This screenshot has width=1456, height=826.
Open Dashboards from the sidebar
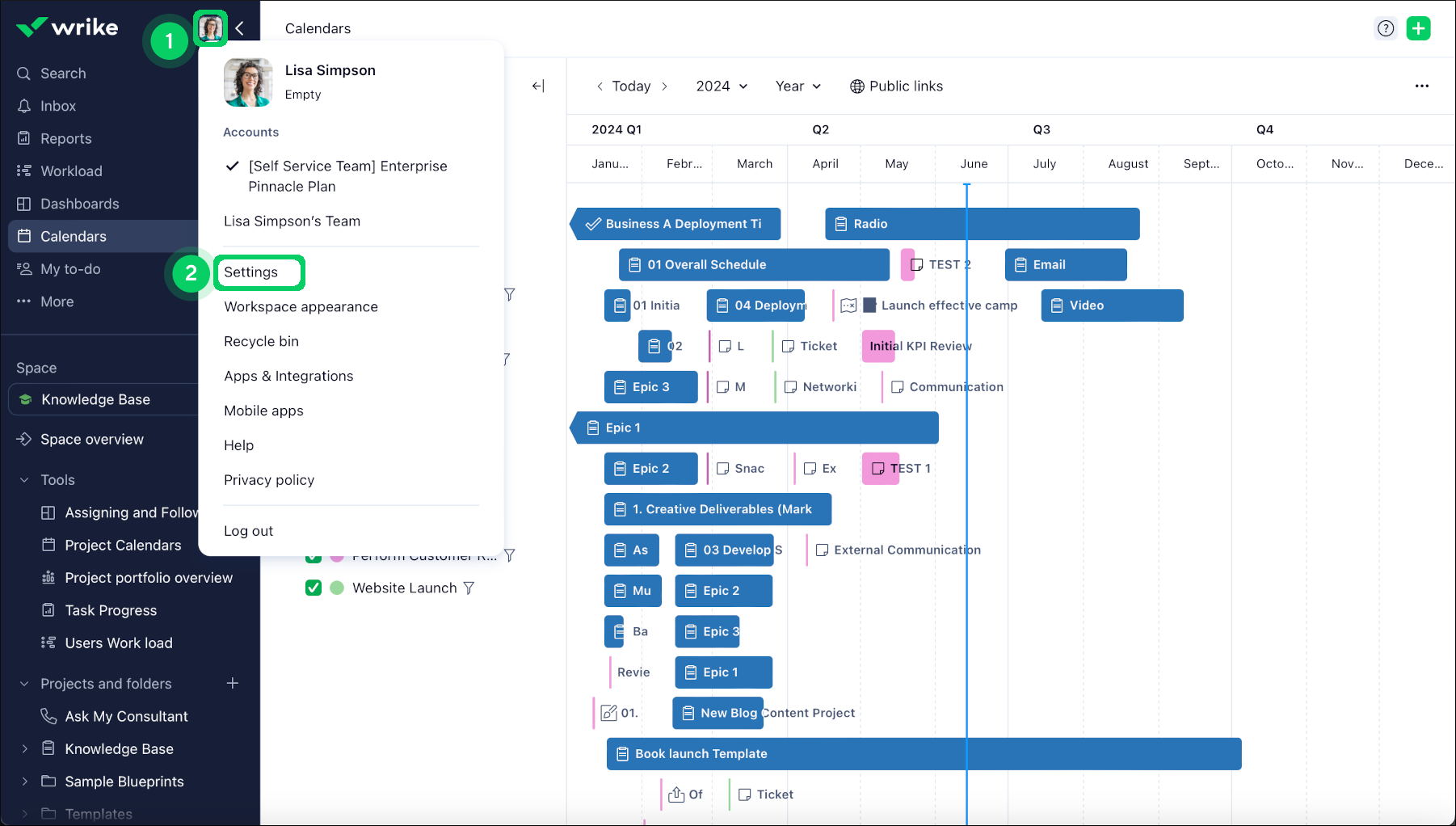(x=78, y=204)
